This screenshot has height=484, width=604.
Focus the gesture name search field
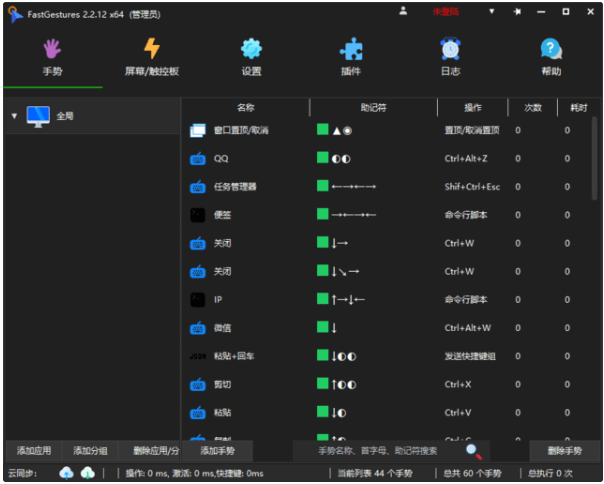(x=378, y=451)
